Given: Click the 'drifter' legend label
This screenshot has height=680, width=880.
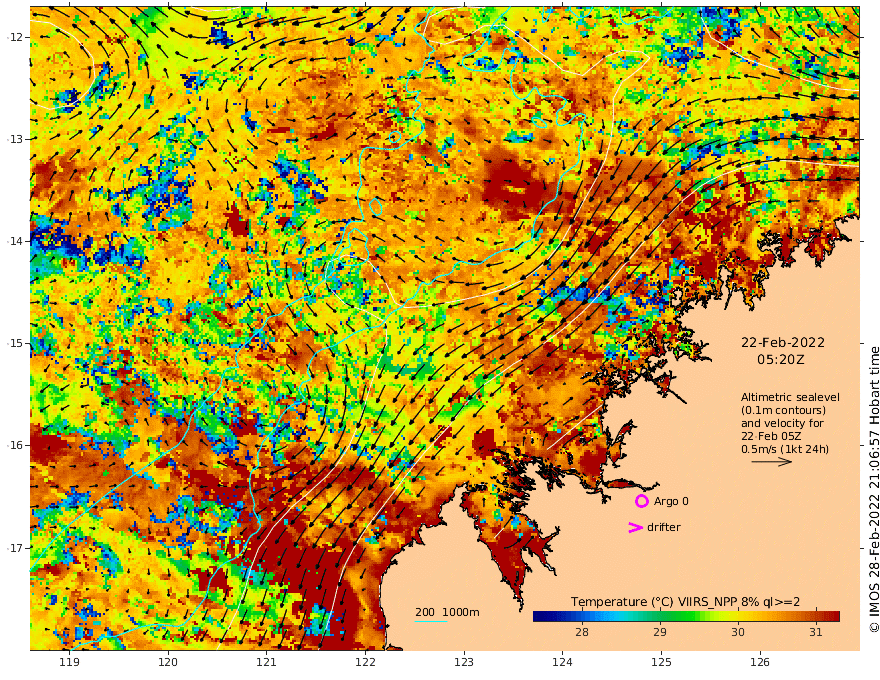Looking at the screenshot, I should click(x=663, y=527).
